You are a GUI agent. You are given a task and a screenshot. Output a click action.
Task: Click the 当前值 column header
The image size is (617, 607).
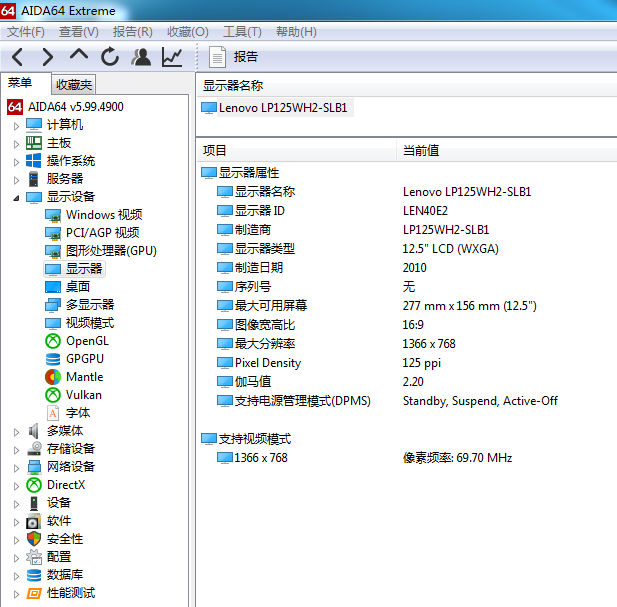click(506, 150)
